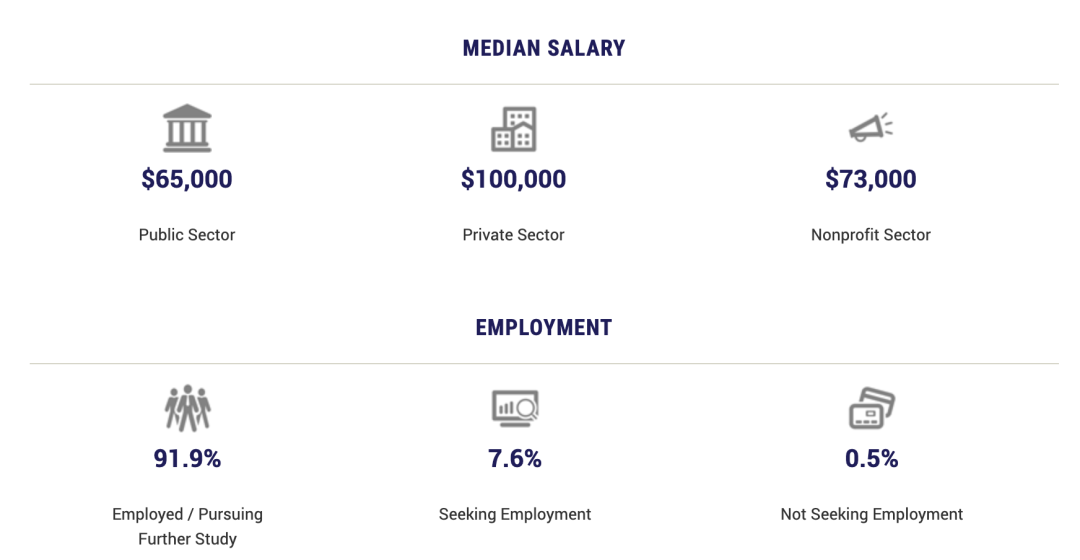Click the Seeking Employment label
This screenshot has width=1080, height=560.
point(515,515)
